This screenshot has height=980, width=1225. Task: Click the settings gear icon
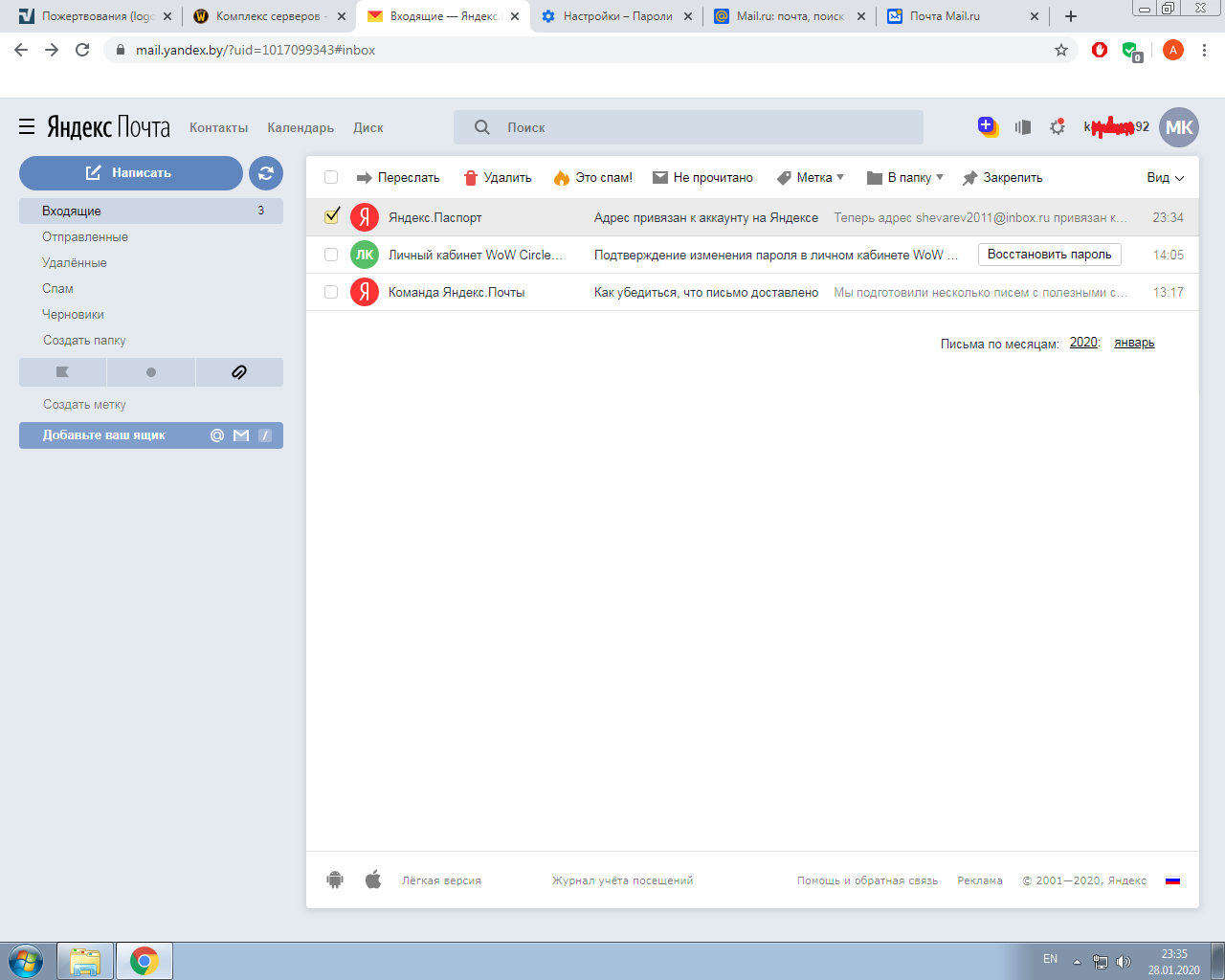pyautogui.click(x=1058, y=127)
